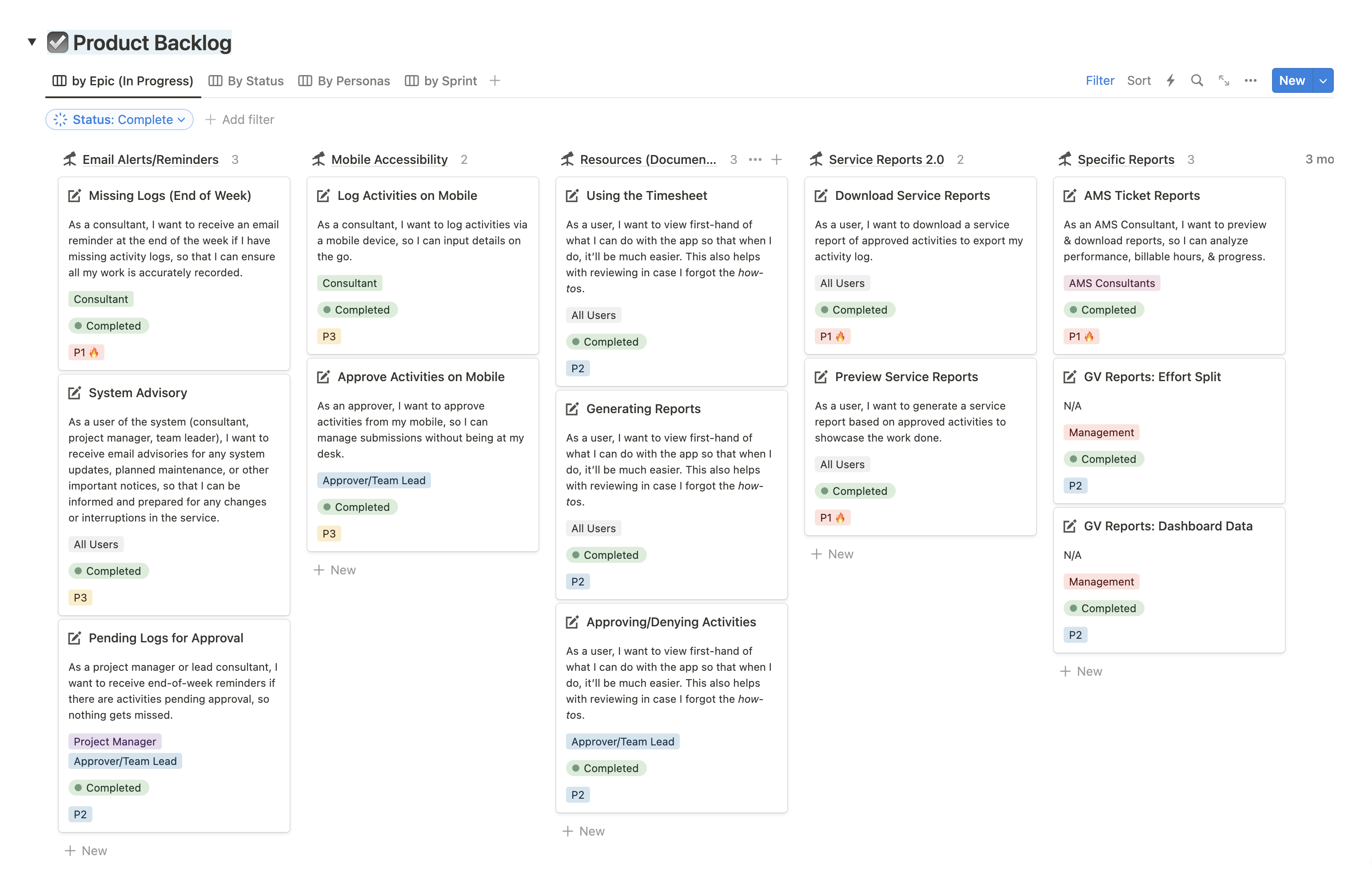Viewport: 1372px width, 892px height.
Task: Click plus icon to add new view
Action: pyautogui.click(x=495, y=81)
